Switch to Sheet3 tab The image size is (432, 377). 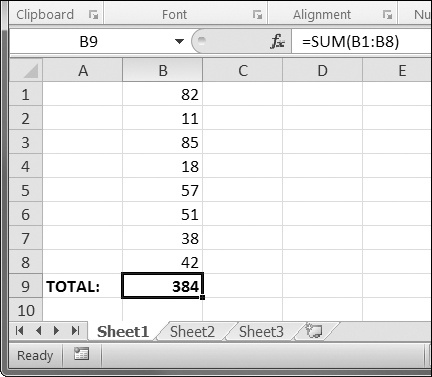coord(261,332)
